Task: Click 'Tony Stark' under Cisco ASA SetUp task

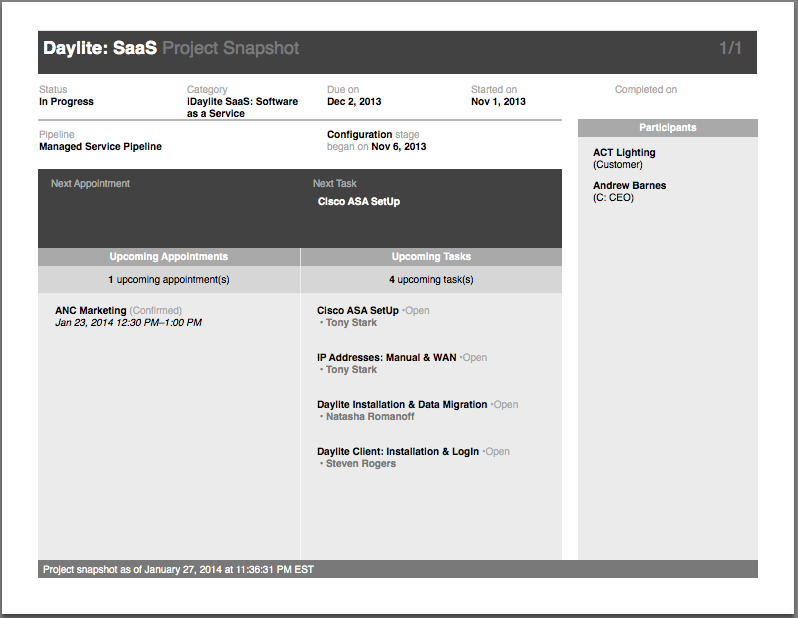Action: pyautogui.click(x=351, y=323)
